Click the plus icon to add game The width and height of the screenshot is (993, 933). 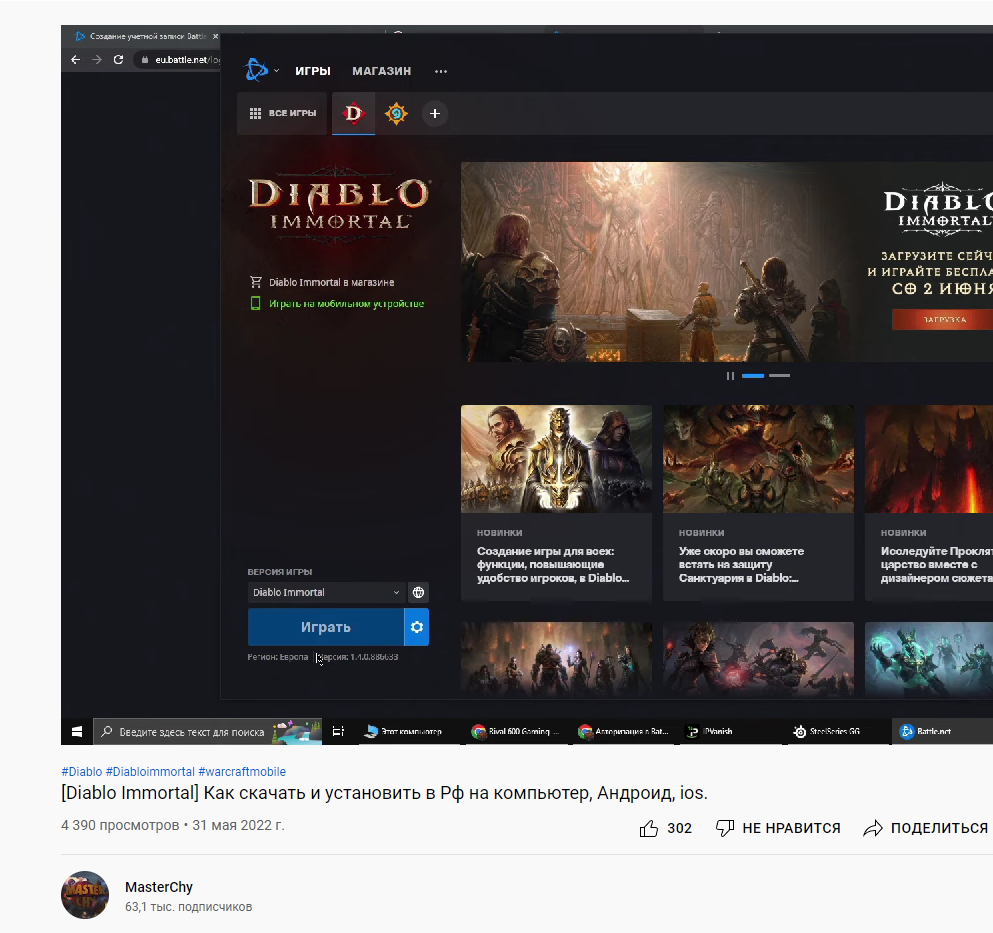(434, 114)
